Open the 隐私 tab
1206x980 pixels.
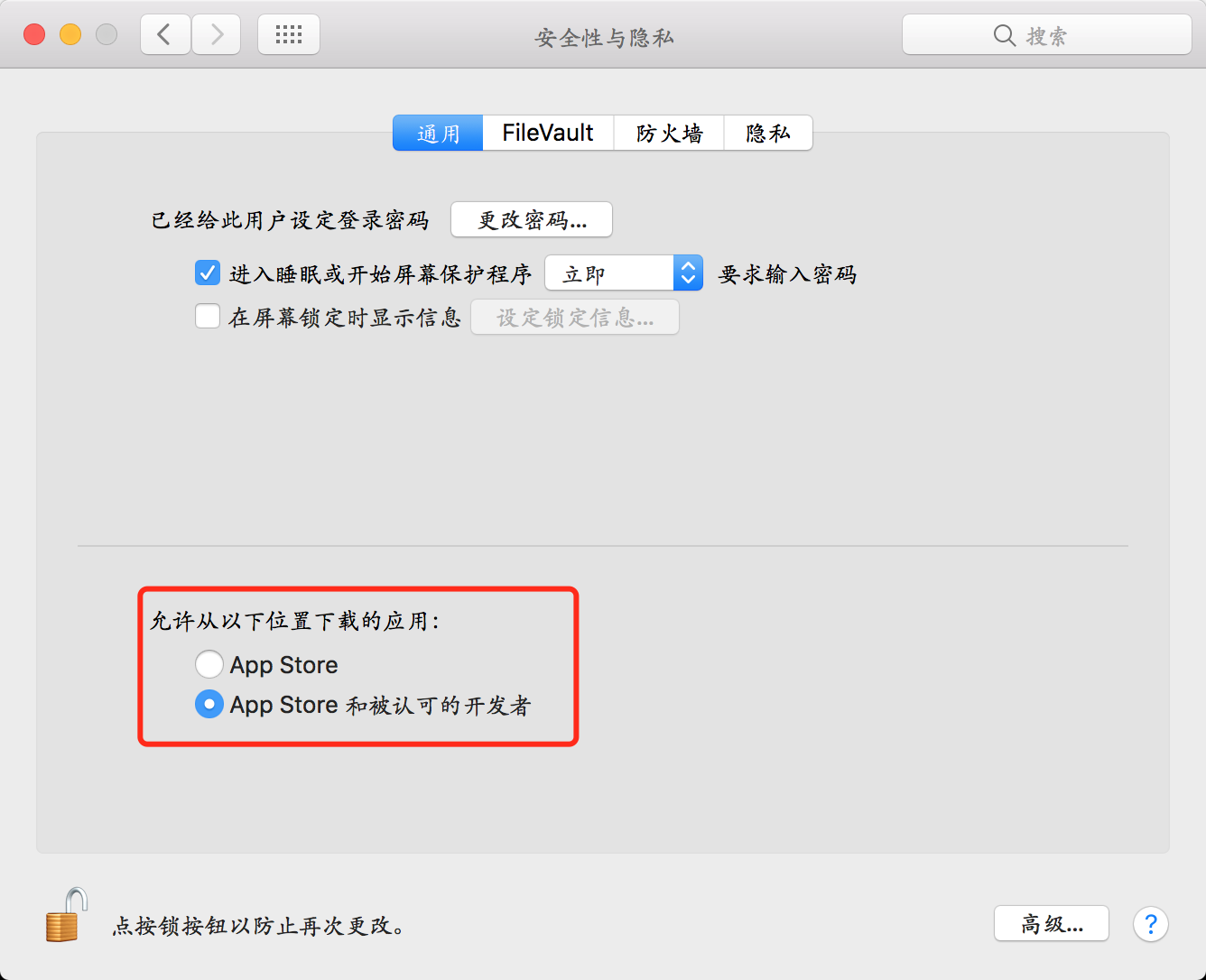click(768, 133)
